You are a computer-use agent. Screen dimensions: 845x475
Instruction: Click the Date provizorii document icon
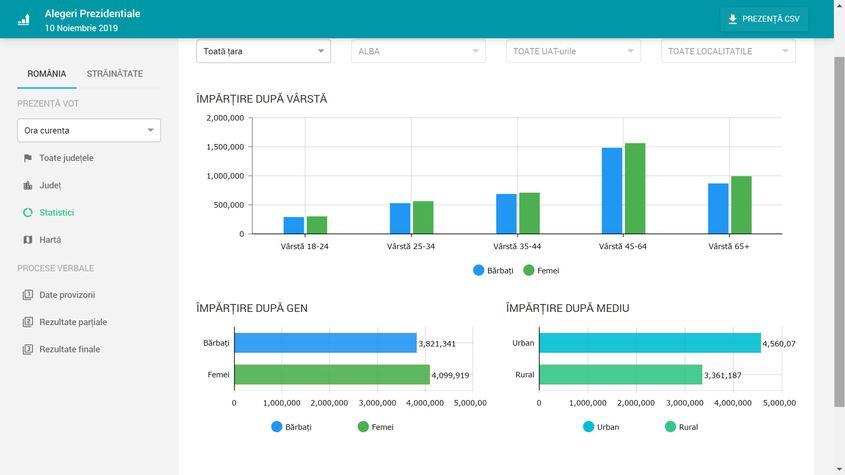tap(28, 295)
